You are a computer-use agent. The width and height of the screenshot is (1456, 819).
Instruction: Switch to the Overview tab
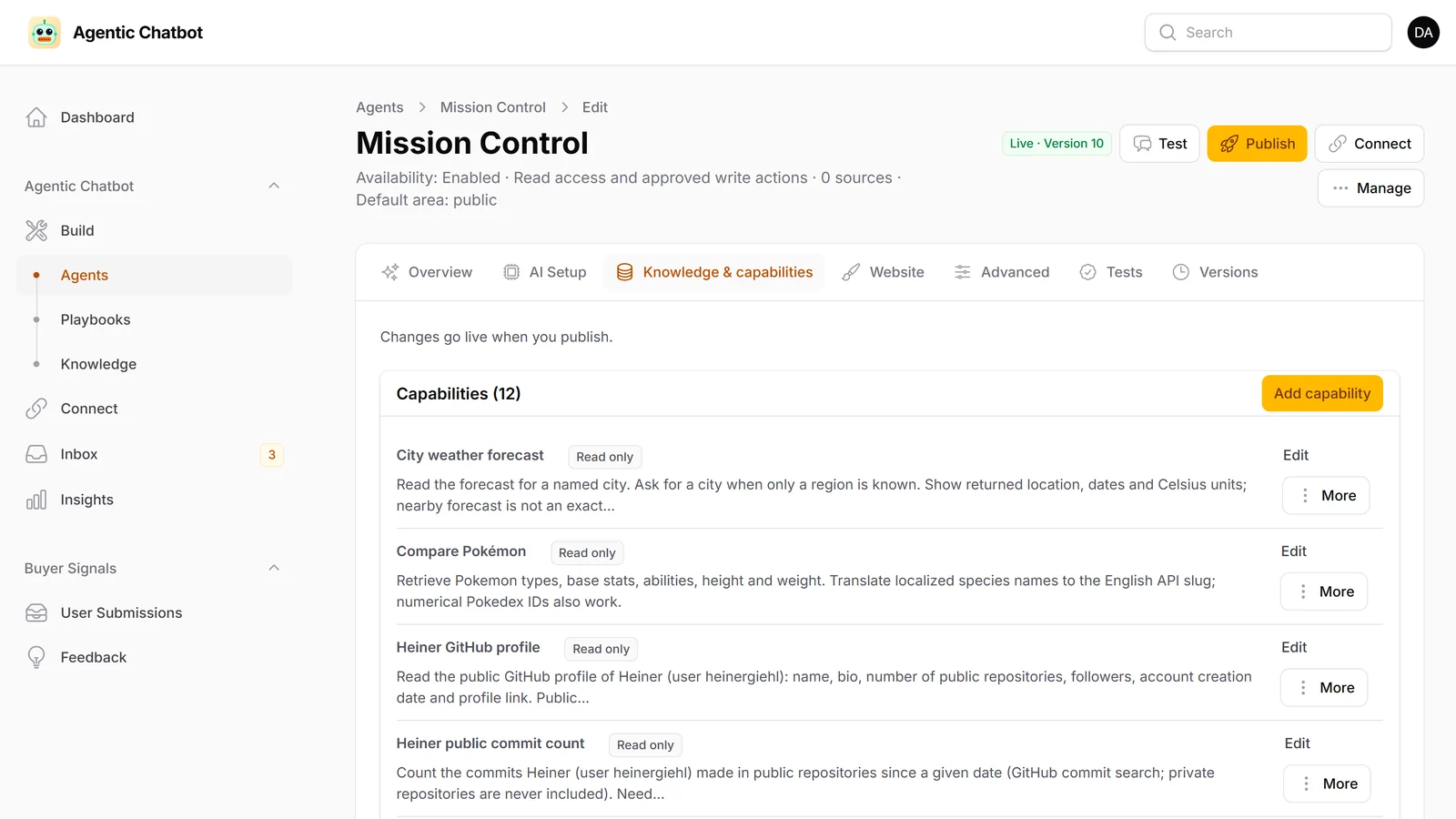(428, 272)
